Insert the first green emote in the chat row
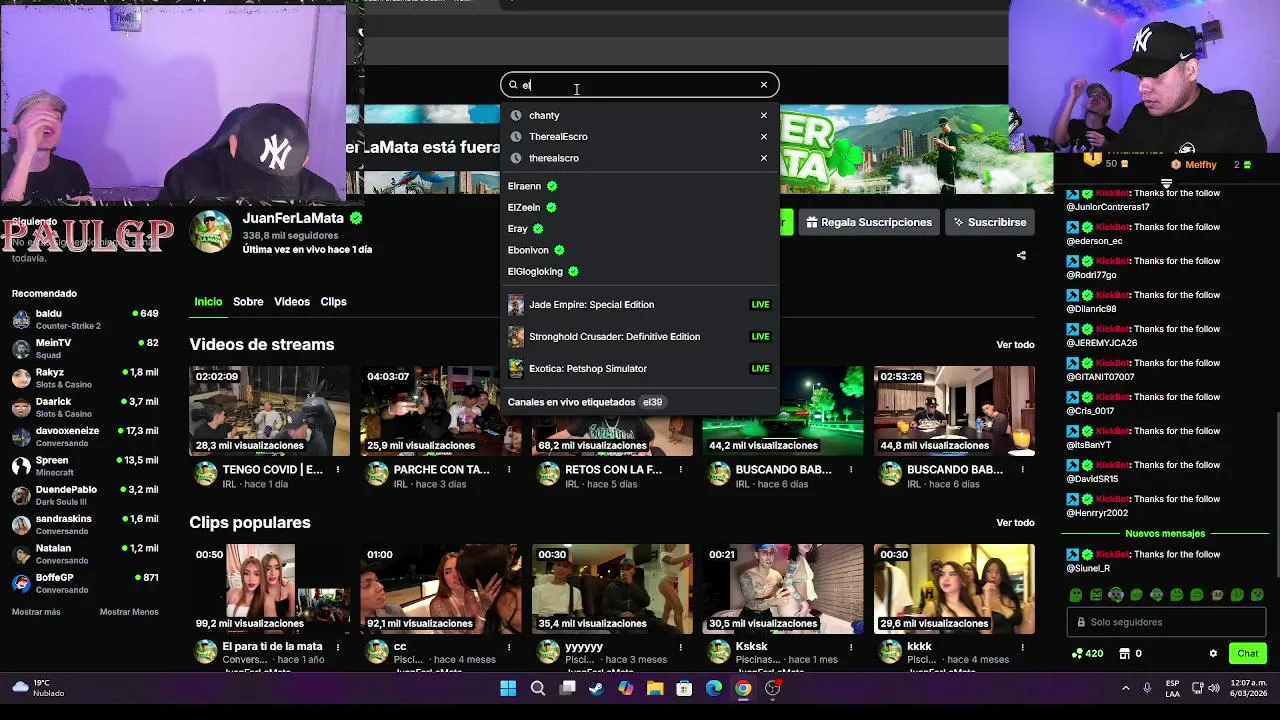The height and width of the screenshot is (720, 1280). (1076, 595)
